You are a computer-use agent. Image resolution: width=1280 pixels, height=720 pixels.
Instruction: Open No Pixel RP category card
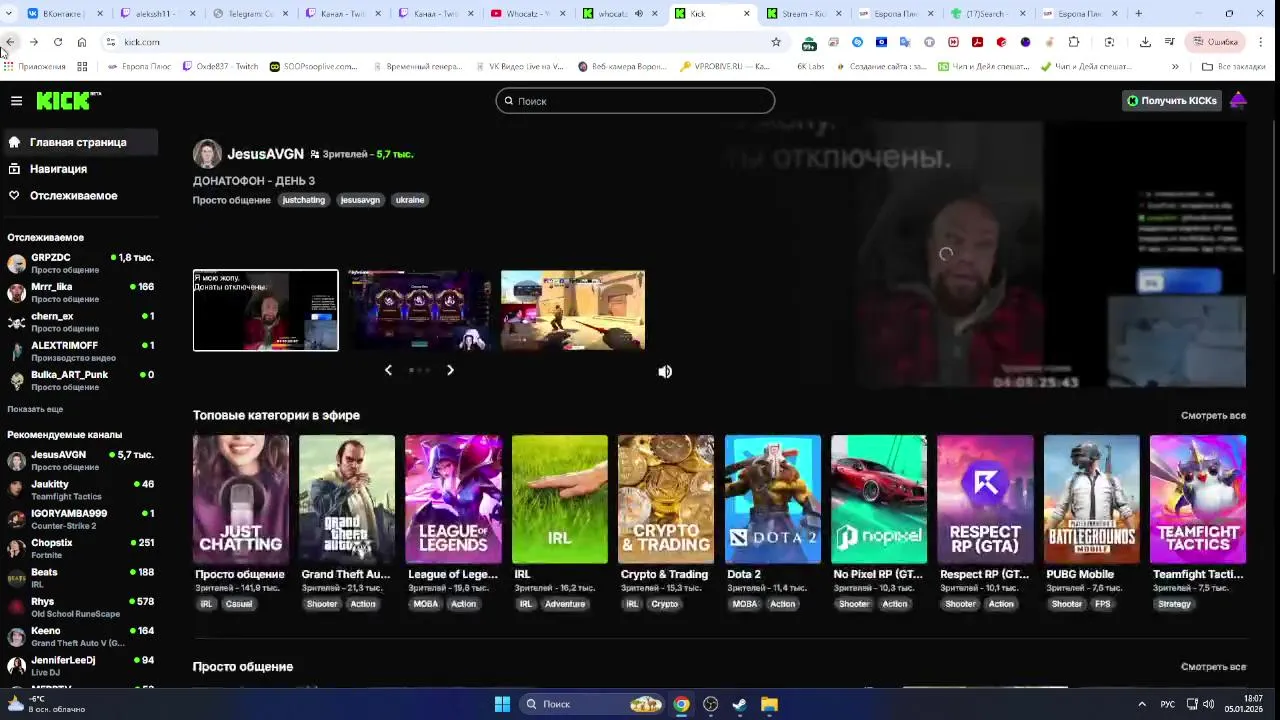(879, 499)
